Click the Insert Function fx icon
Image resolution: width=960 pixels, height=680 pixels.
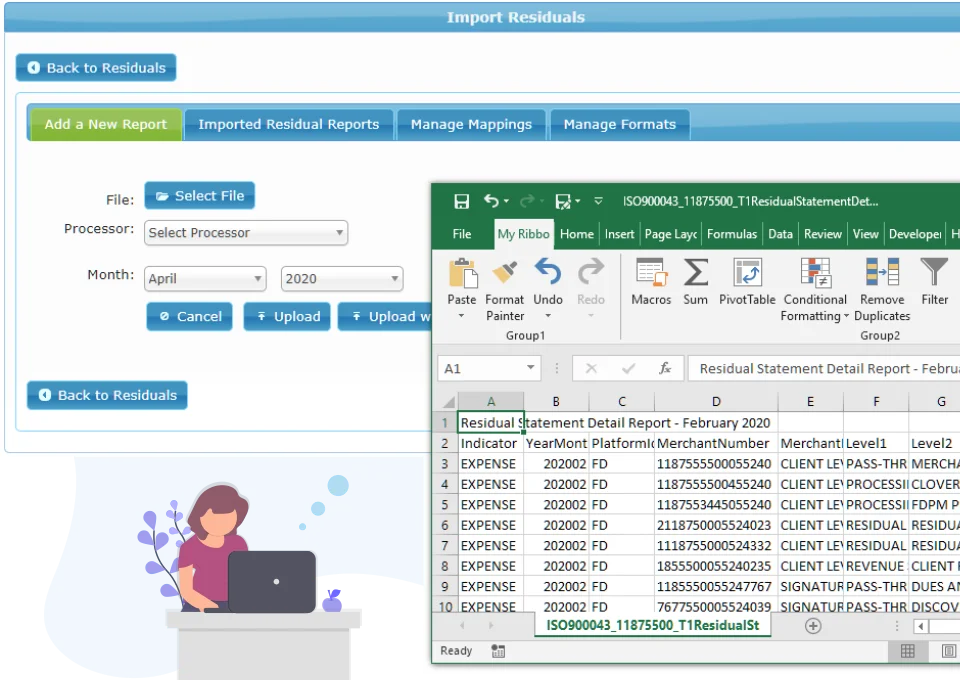click(666, 368)
